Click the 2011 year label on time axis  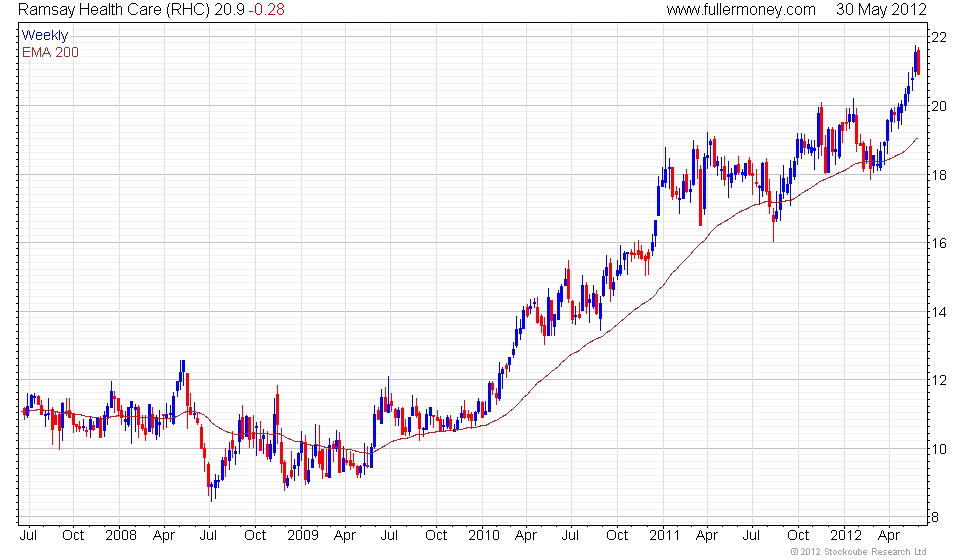tap(664, 536)
